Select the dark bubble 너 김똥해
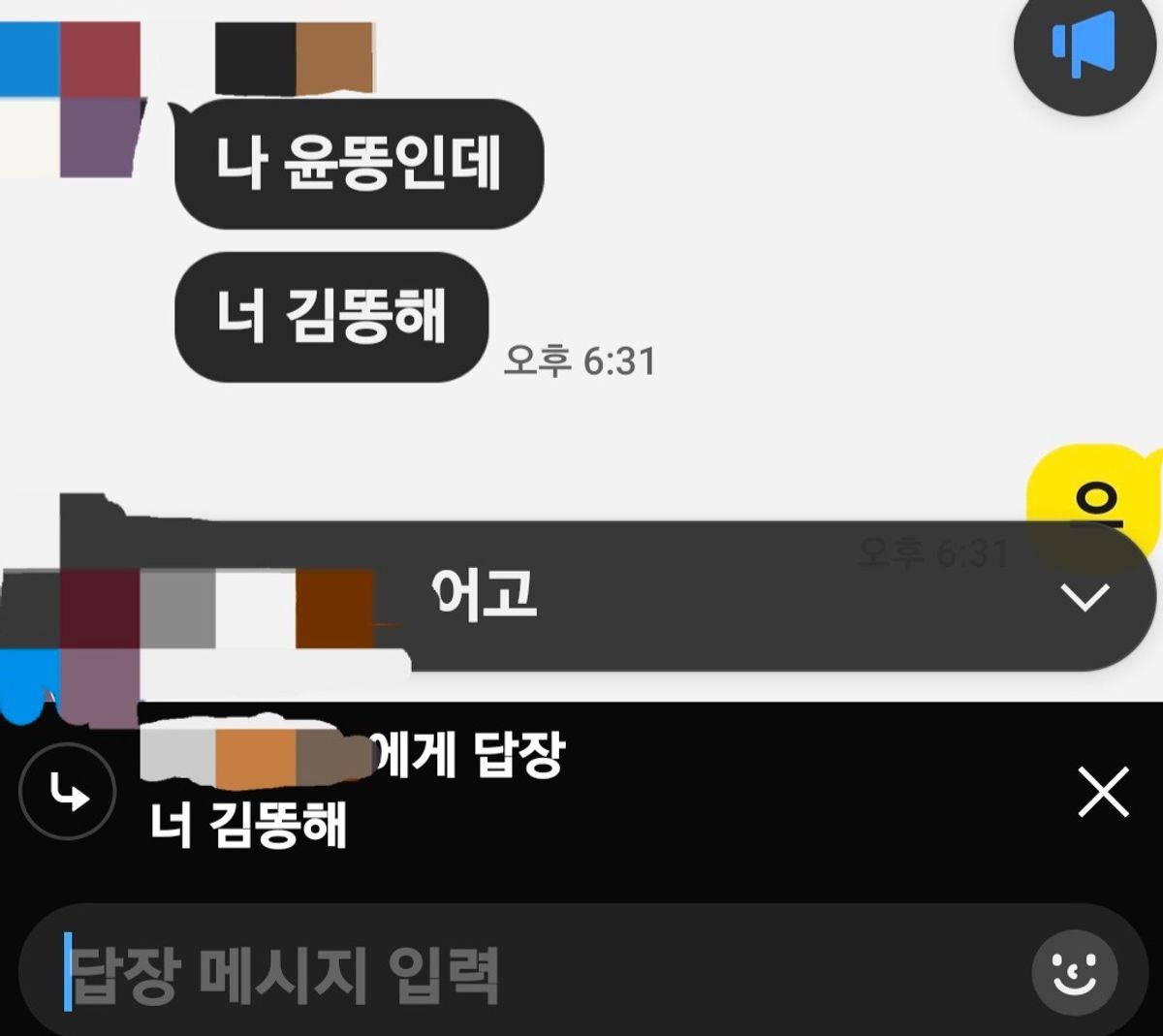 pyautogui.click(x=331, y=317)
